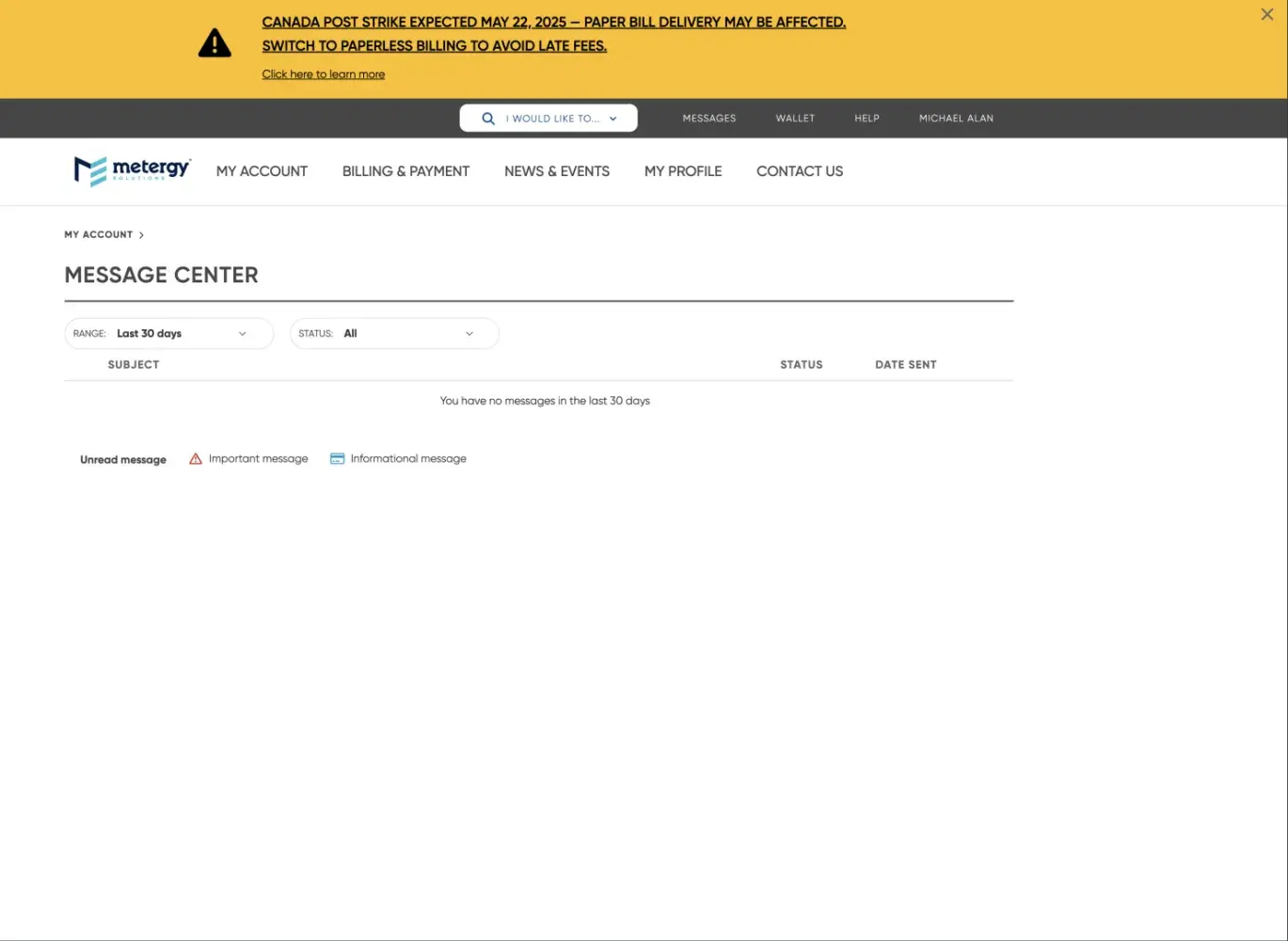Open My Profile from the navigation
1288x941 pixels.
click(x=683, y=171)
